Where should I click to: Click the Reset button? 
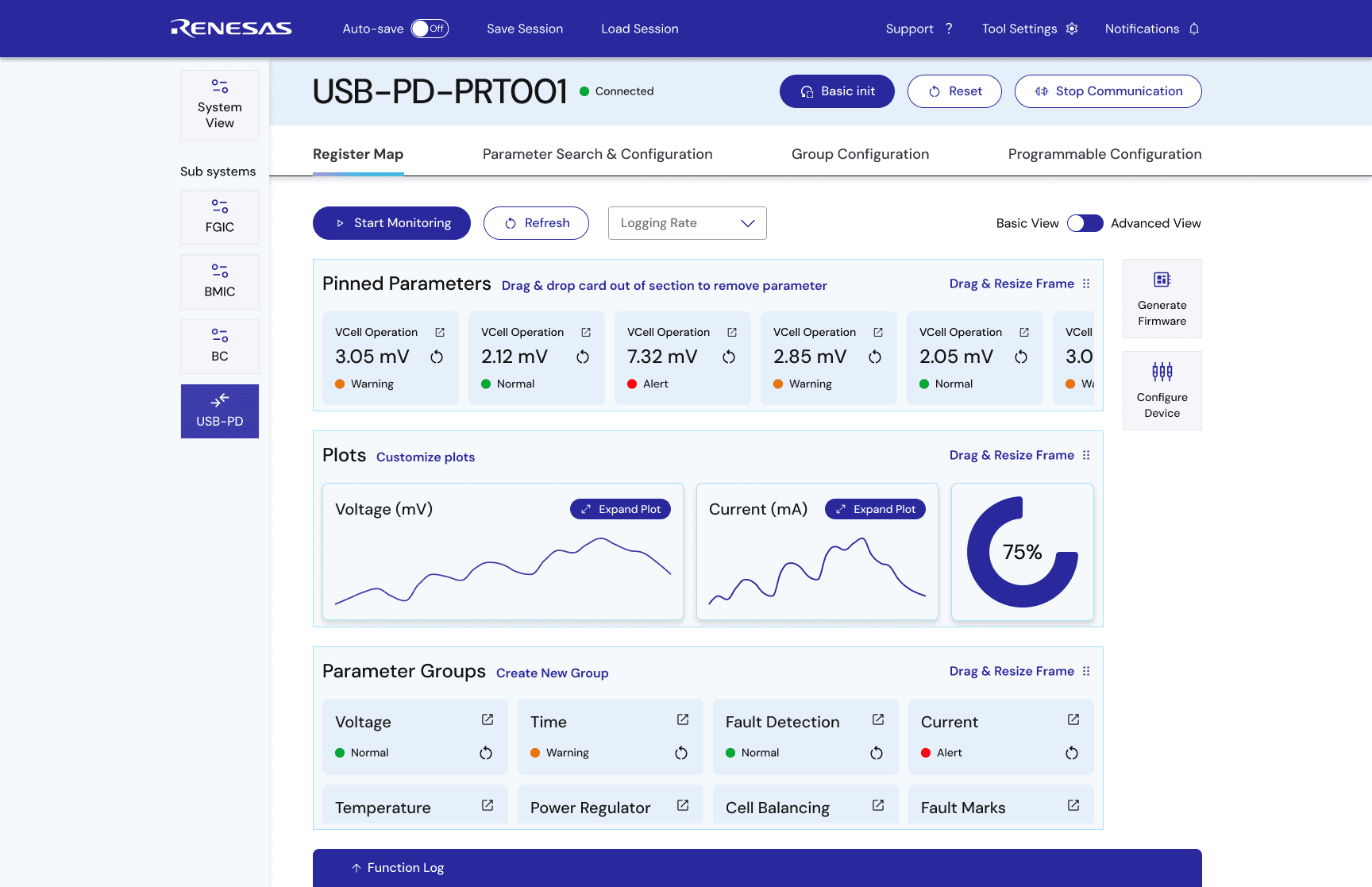pos(954,91)
